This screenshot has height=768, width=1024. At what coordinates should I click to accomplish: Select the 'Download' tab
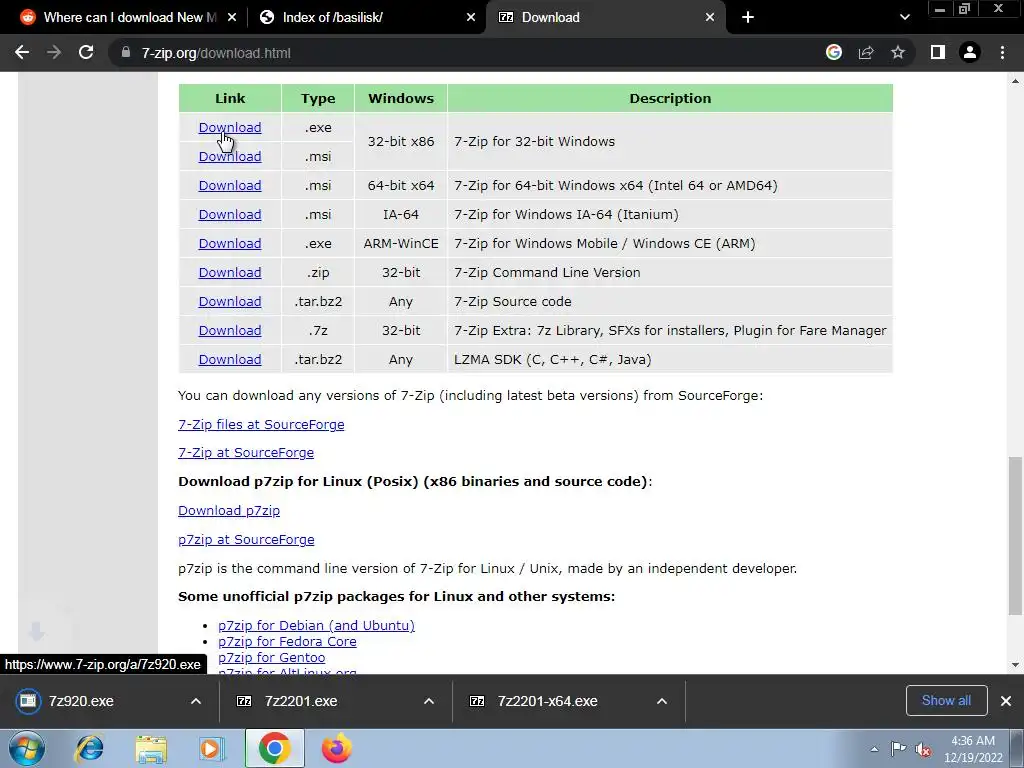(605, 18)
